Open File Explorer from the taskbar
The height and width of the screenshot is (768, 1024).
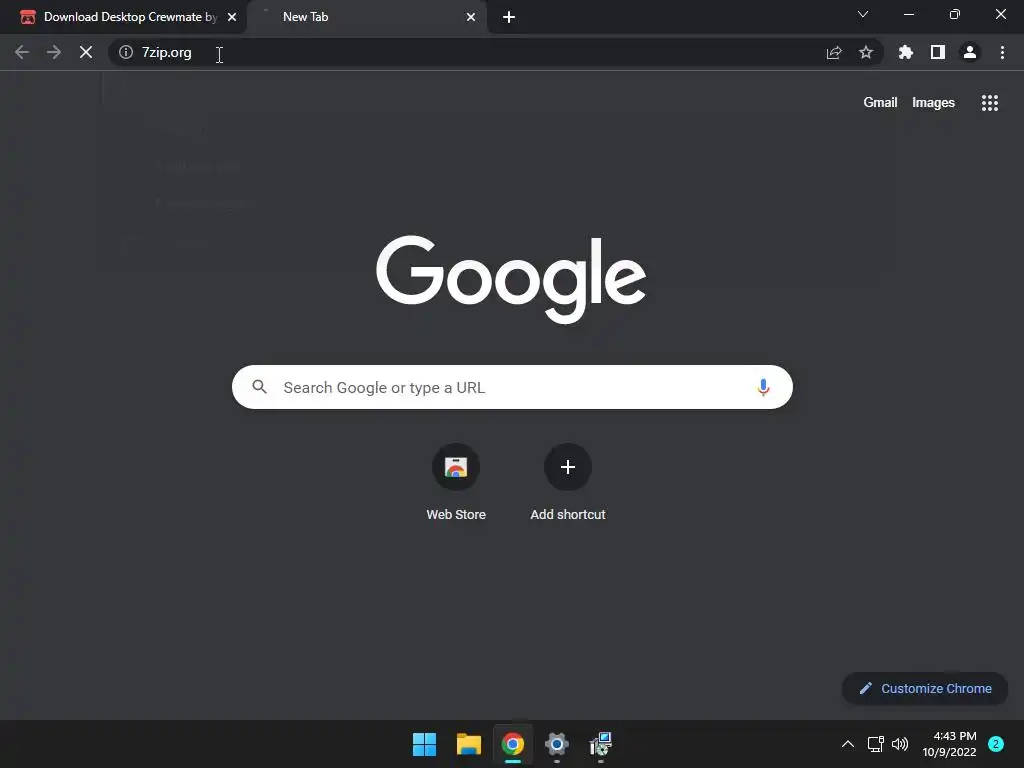click(x=468, y=744)
